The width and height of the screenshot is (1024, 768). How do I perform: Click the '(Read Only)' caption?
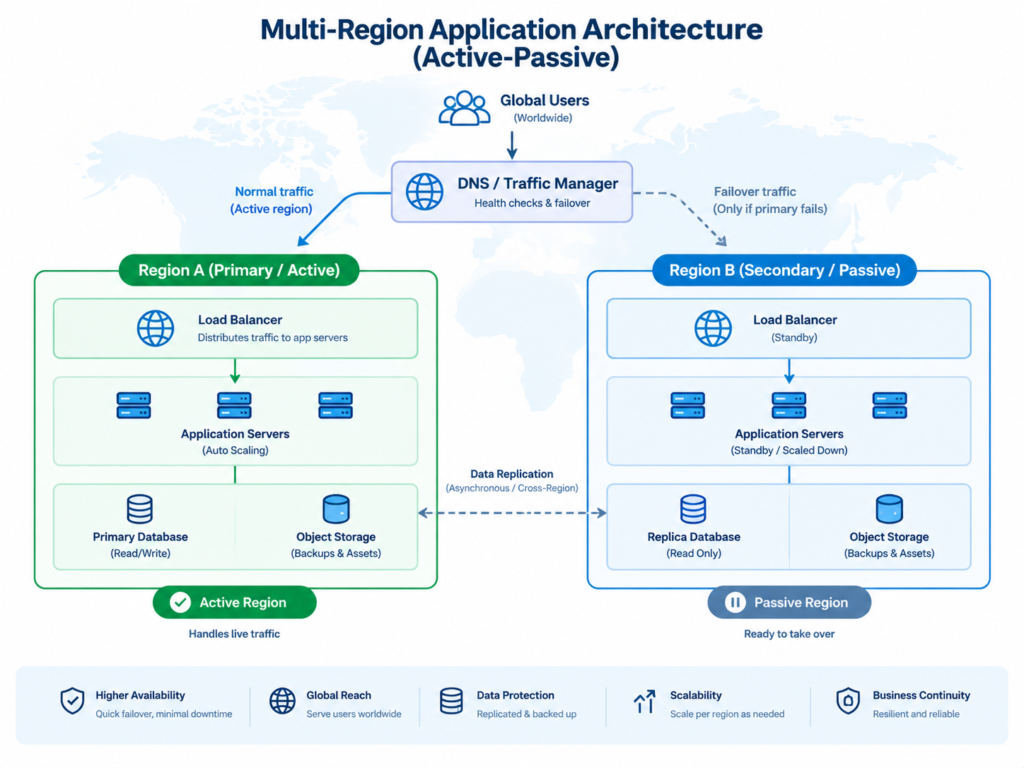tap(694, 553)
